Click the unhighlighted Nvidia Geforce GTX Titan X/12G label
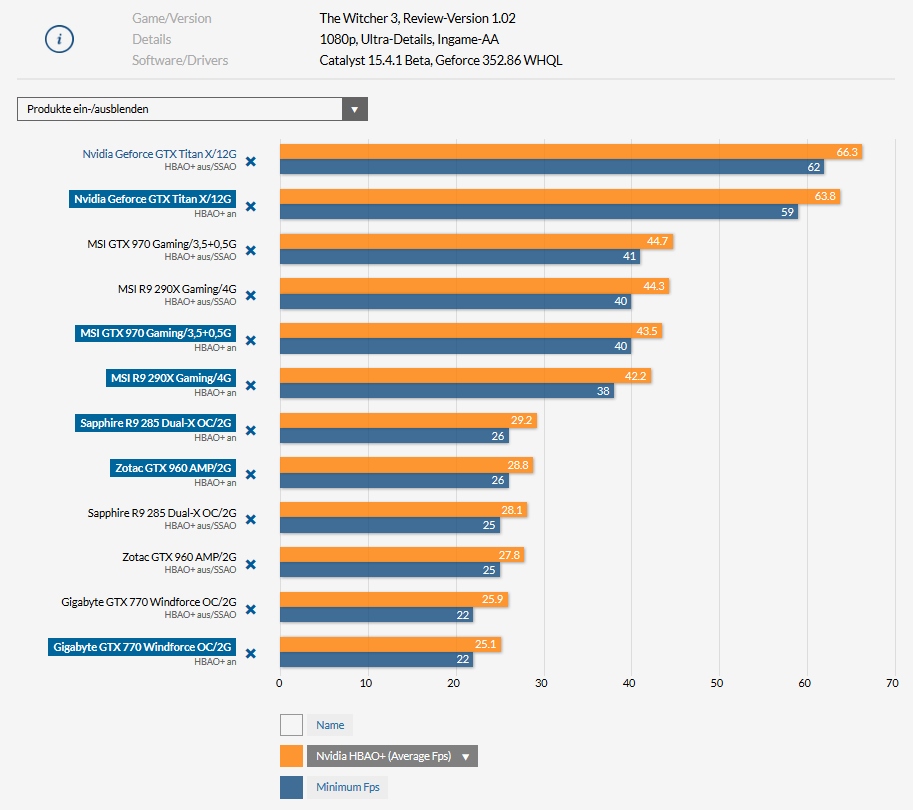 tap(160, 154)
